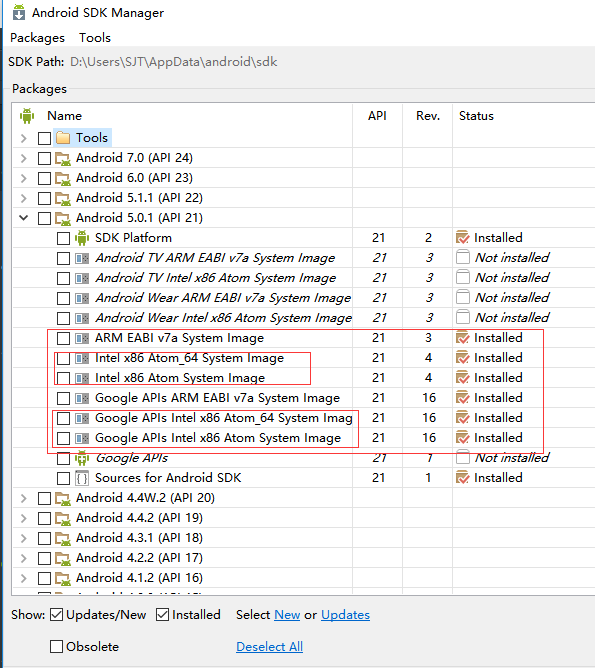Check the Android 7.0 (API 24) checkbox
This screenshot has height=668, width=595.
[x=44, y=158]
